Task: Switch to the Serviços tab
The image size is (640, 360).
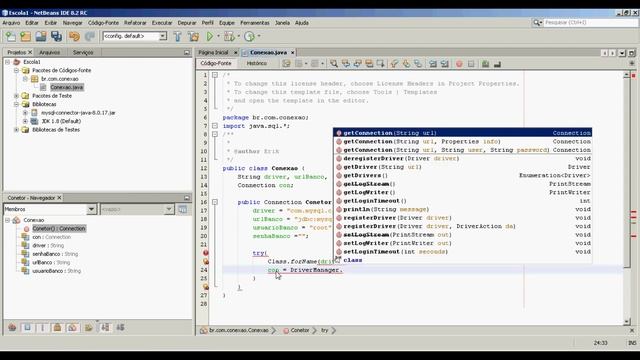Action: coord(83,52)
